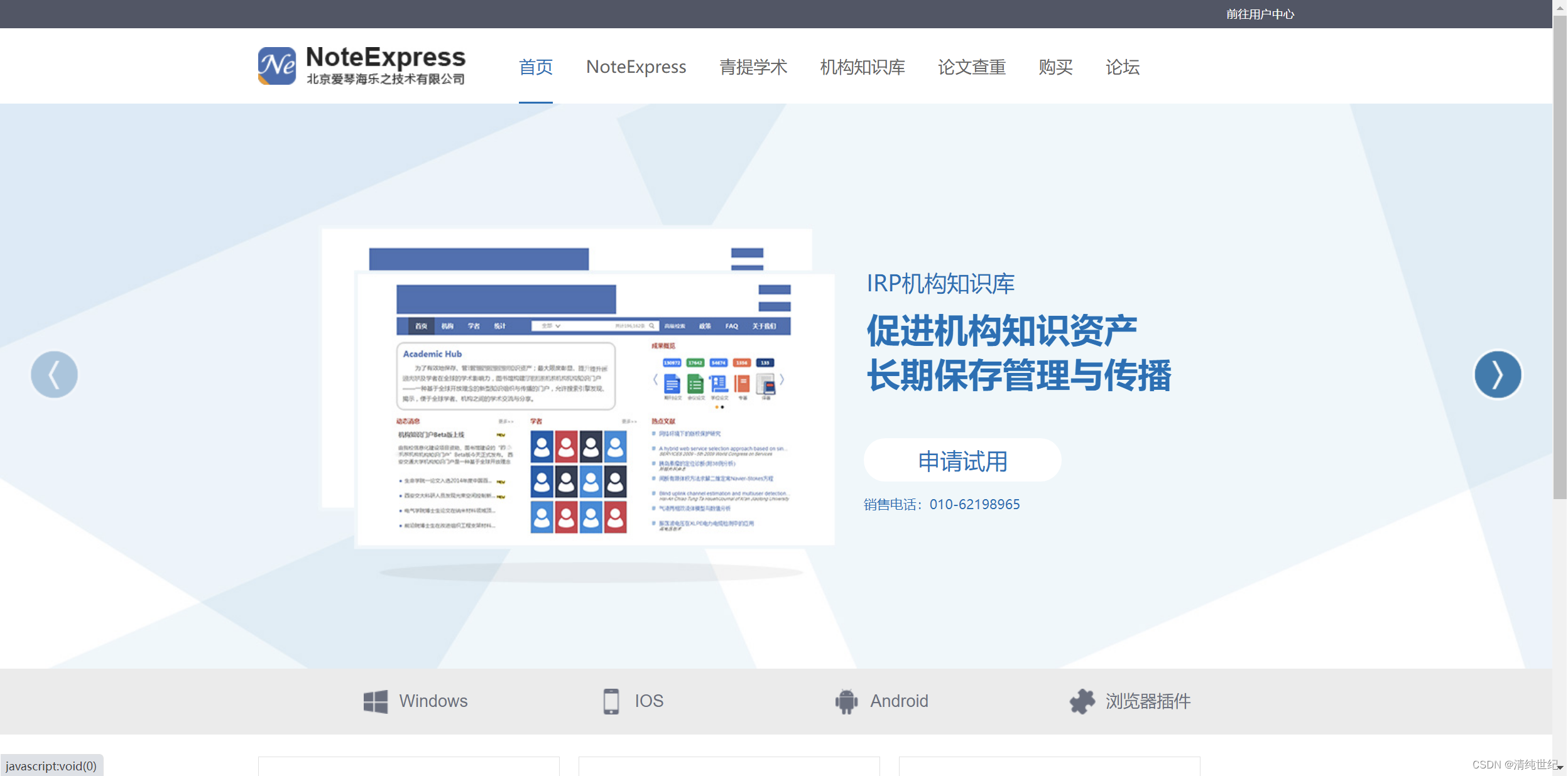Select the black pagination dot under 成果概览
Image resolution: width=1568 pixels, height=776 pixels.
722,407
